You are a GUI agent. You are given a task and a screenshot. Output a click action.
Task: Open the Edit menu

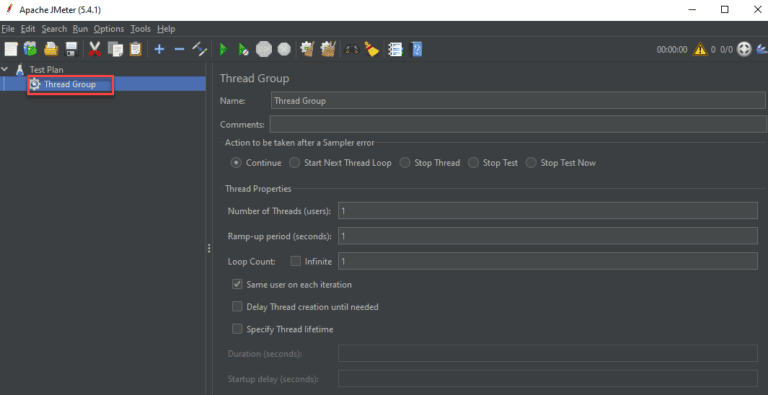(x=28, y=29)
